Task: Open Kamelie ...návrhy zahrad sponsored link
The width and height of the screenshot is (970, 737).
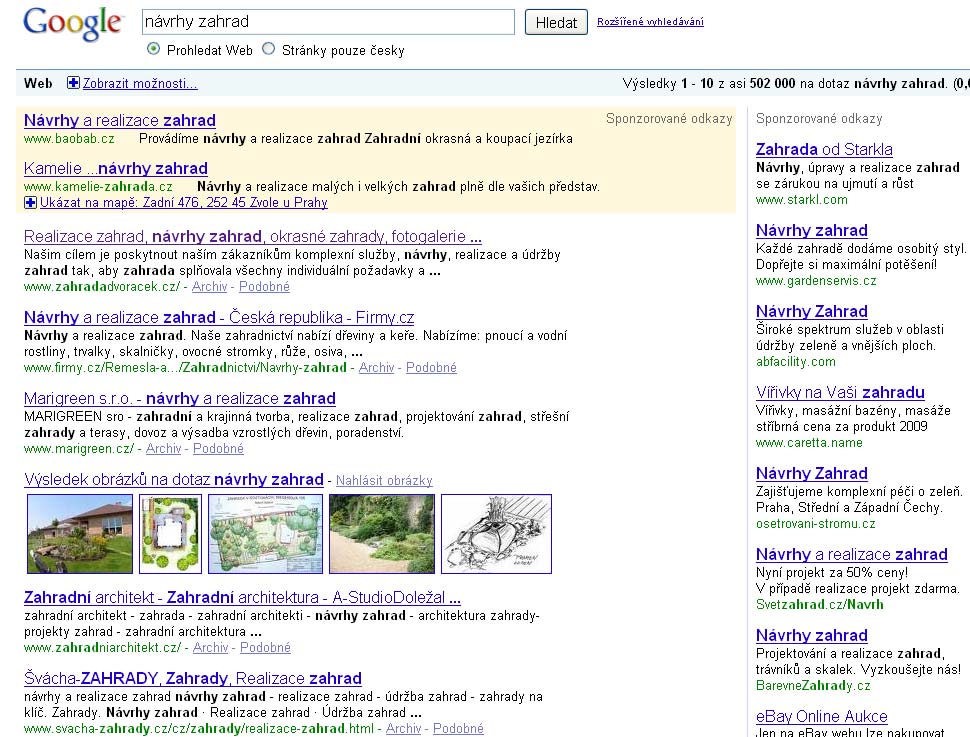Action: [116, 168]
